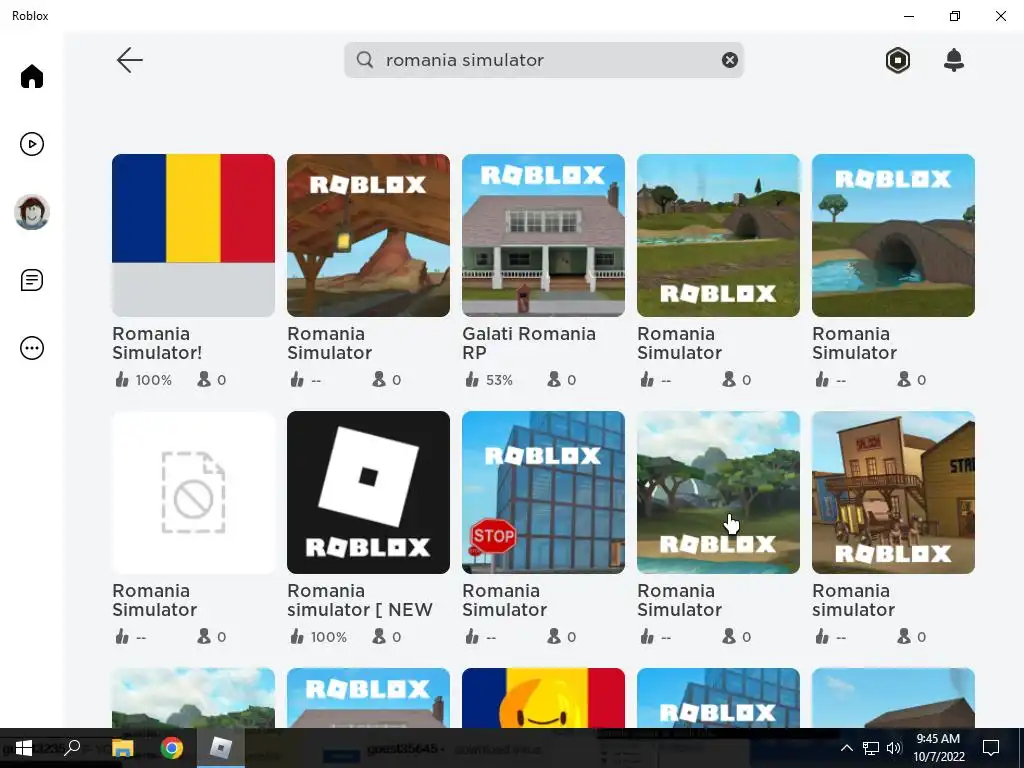Image resolution: width=1024 pixels, height=768 pixels.
Task: Show hidden tray icons chevron
Action: point(846,748)
